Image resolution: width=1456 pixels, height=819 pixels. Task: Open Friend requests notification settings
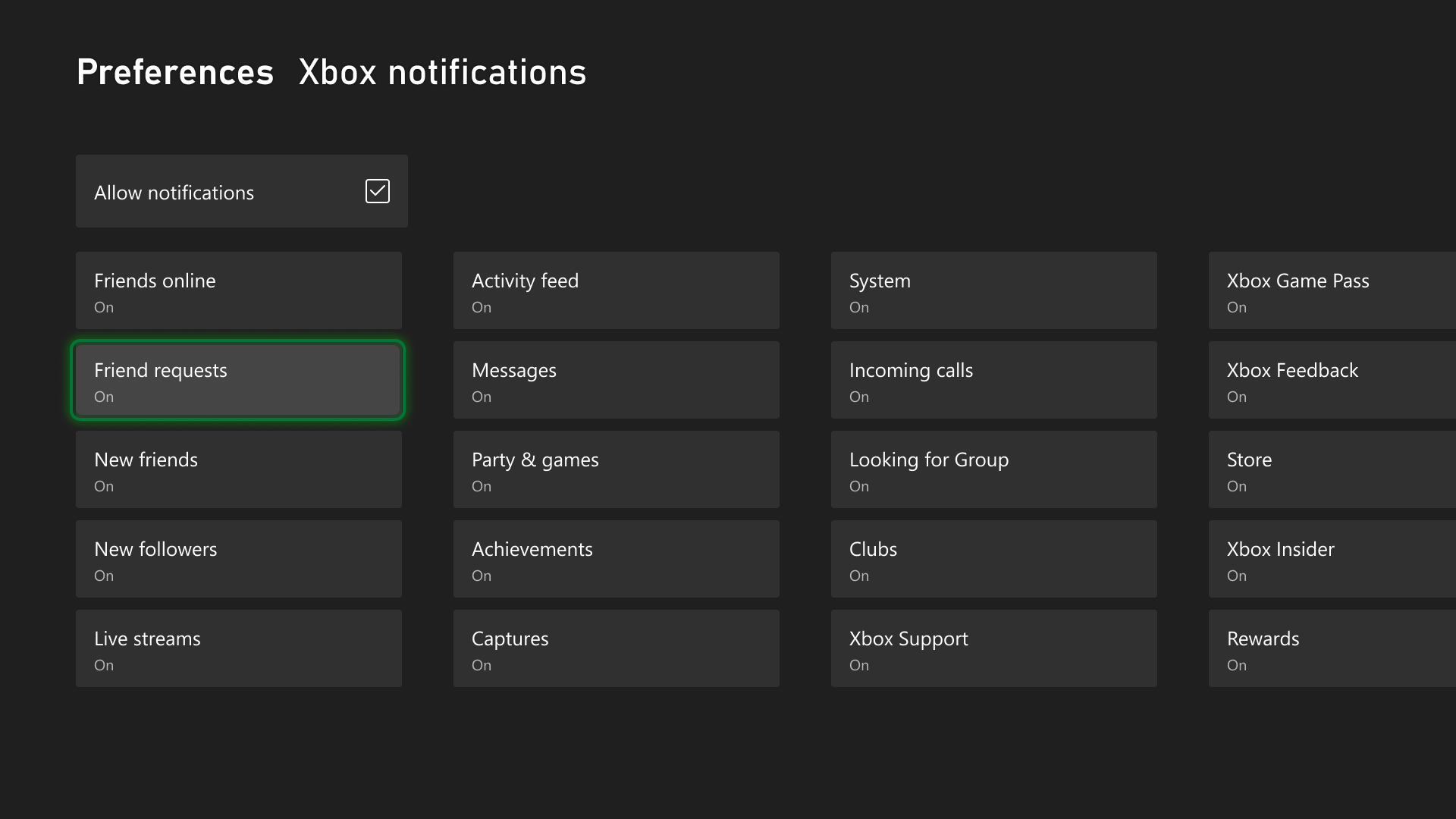tap(237, 380)
